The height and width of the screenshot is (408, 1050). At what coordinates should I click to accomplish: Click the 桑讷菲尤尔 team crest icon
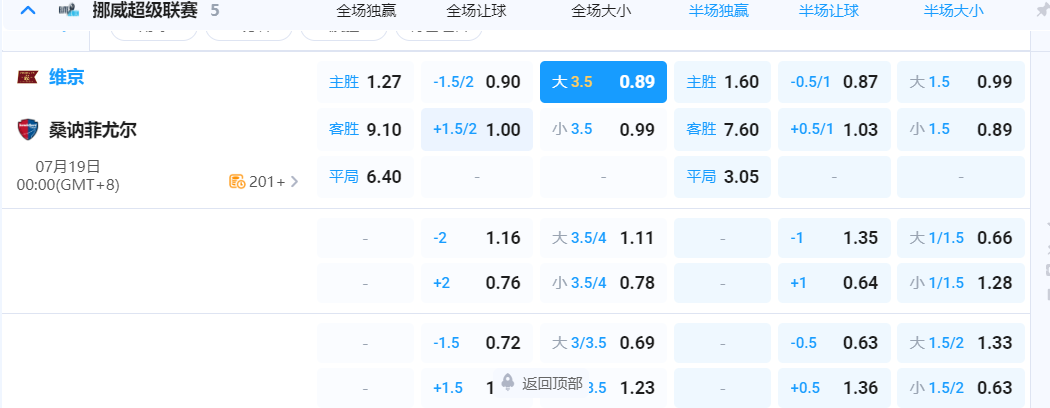click(27, 129)
